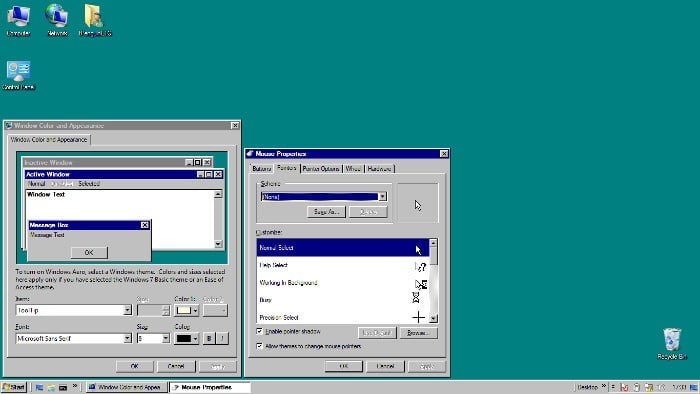The image size is (700, 394).
Task: Click the Save As button under Scheme
Action: (x=326, y=212)
